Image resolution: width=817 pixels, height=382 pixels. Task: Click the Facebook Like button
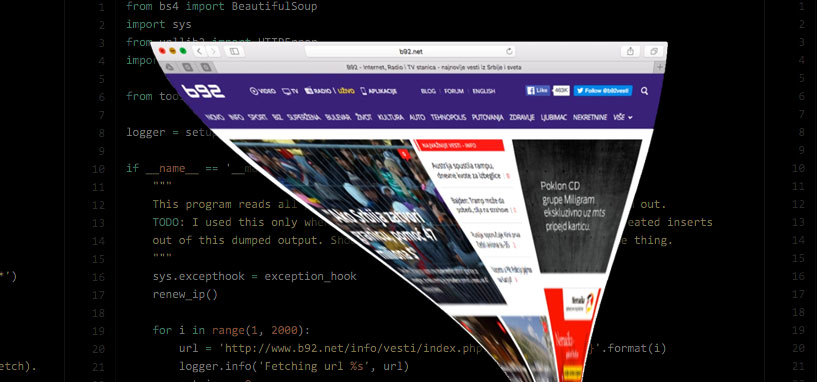(538, 91)
